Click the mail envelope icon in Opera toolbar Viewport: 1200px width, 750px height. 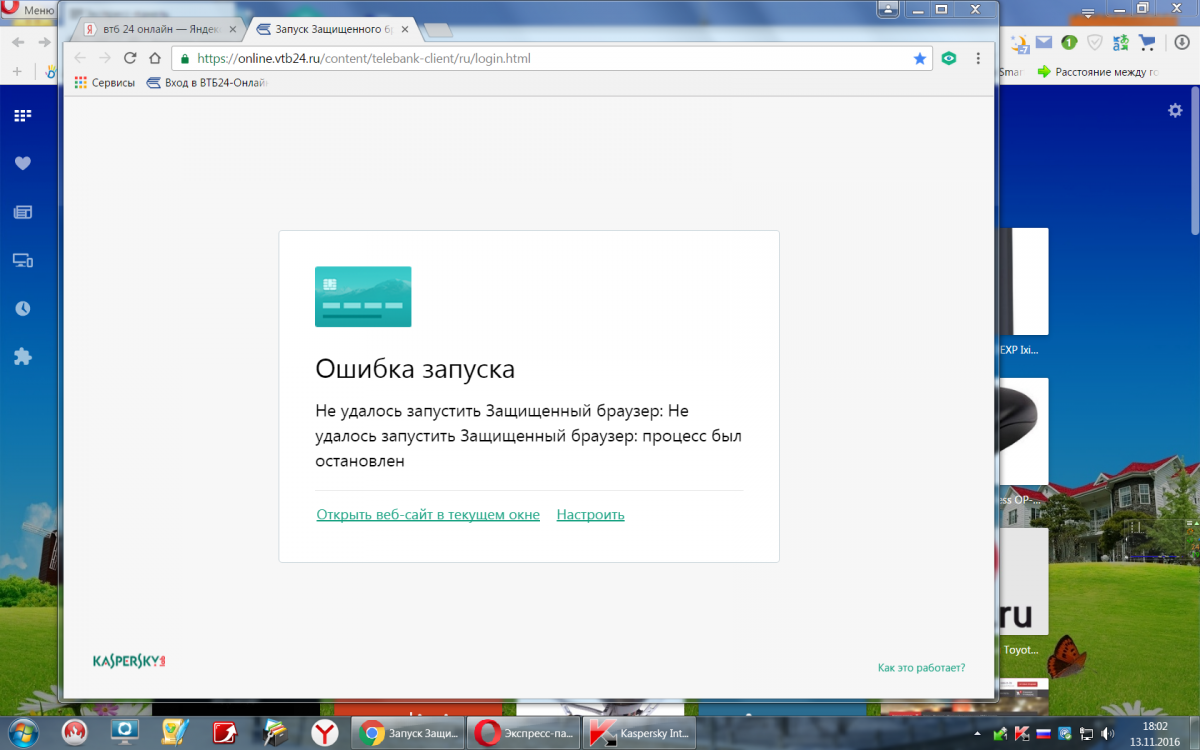pyautogui.click(x=1044, y=42)
